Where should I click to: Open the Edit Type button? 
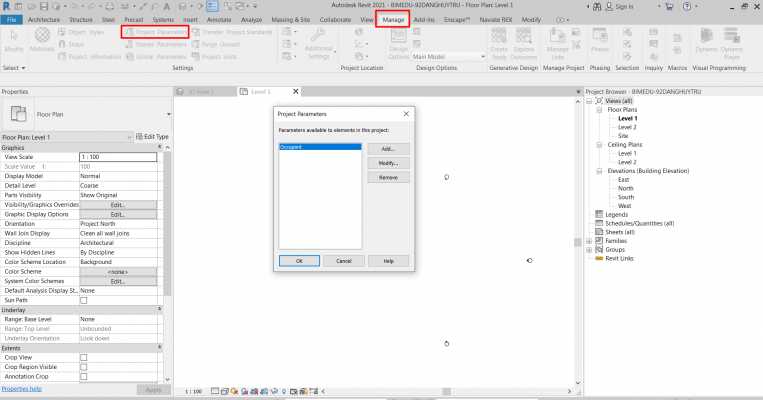(151, 136)
